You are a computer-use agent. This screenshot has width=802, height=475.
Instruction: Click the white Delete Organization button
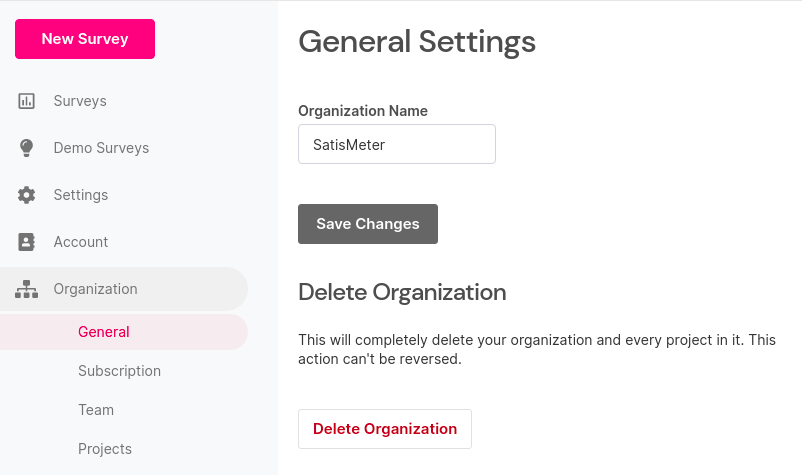pyautogui.click(x=385, y=429)
